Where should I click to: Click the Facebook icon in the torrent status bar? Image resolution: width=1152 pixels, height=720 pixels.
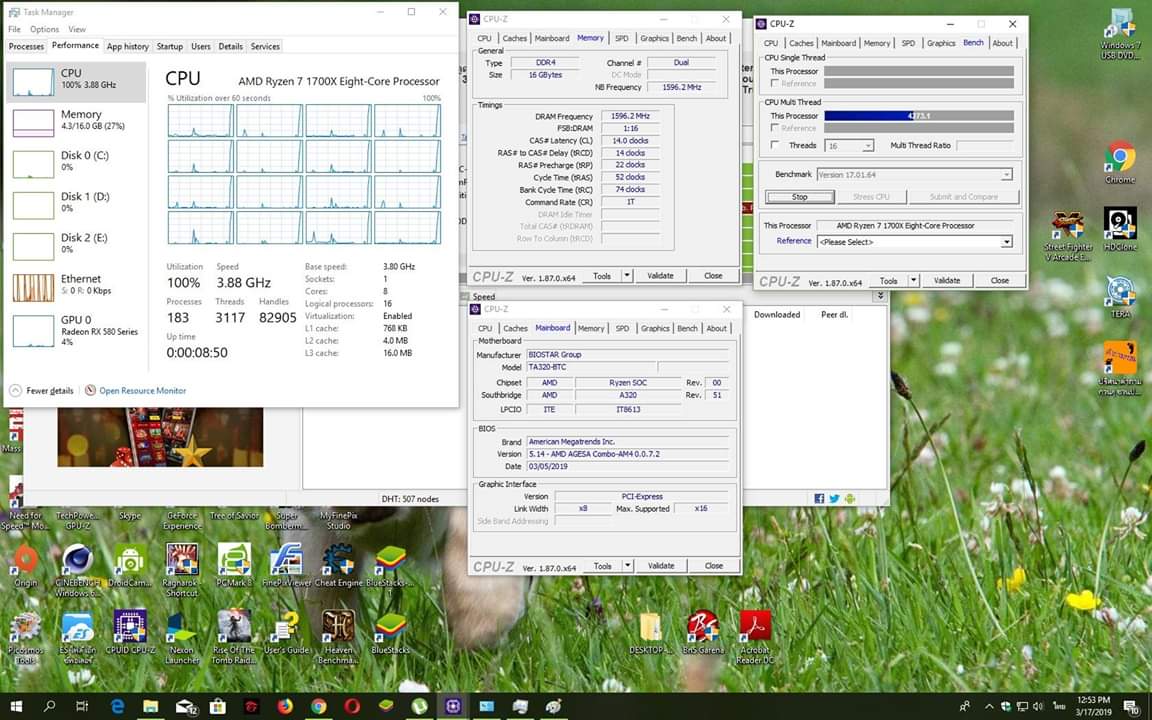819,499
